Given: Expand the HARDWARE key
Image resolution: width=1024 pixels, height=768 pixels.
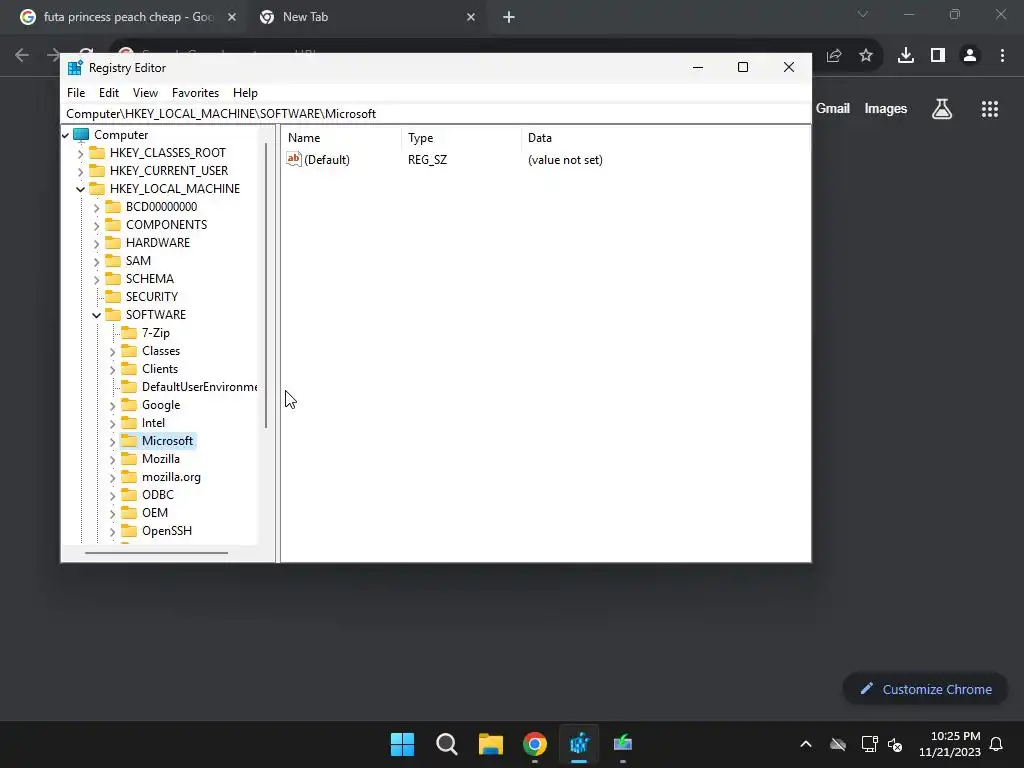Looking at the screenshot, I should (x=97, y=244).
